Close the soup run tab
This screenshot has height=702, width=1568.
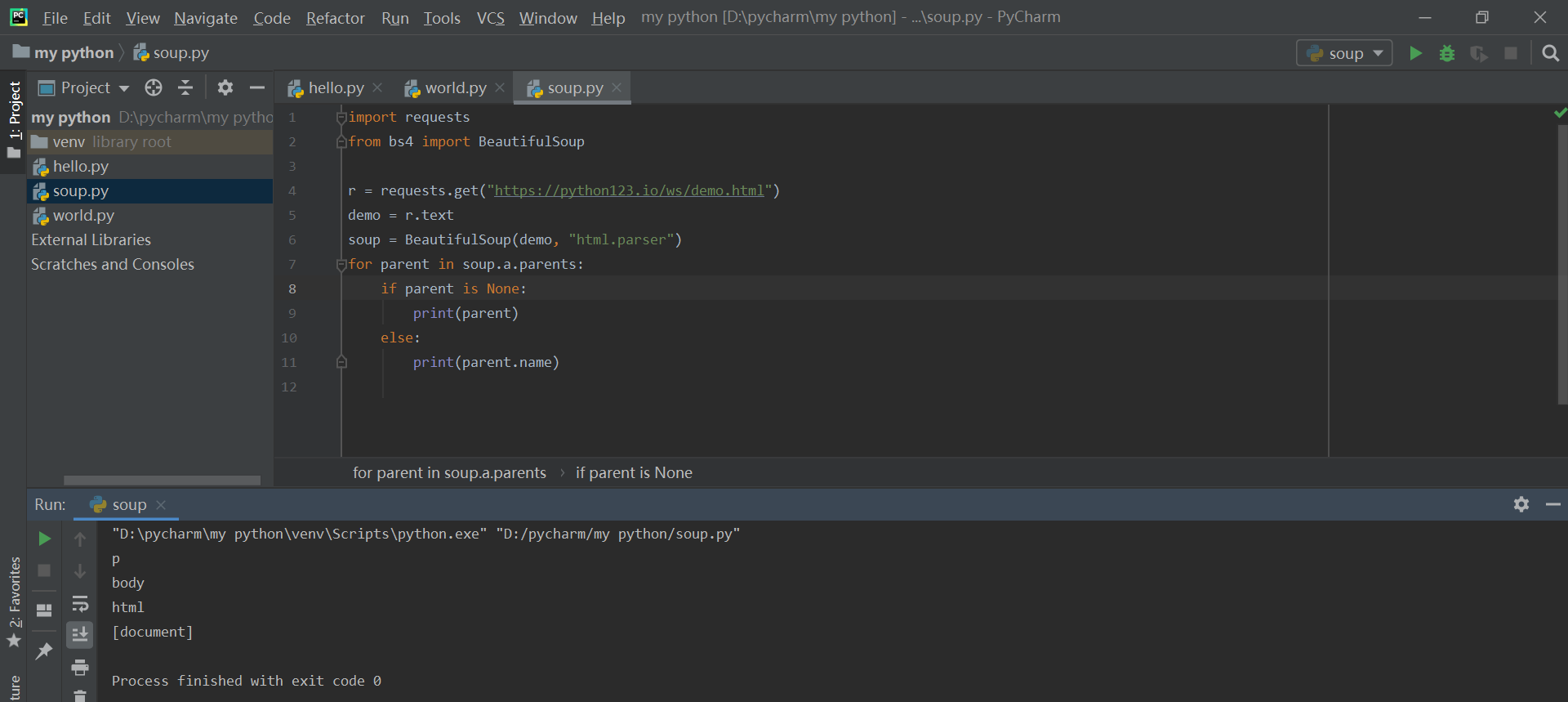161,505
